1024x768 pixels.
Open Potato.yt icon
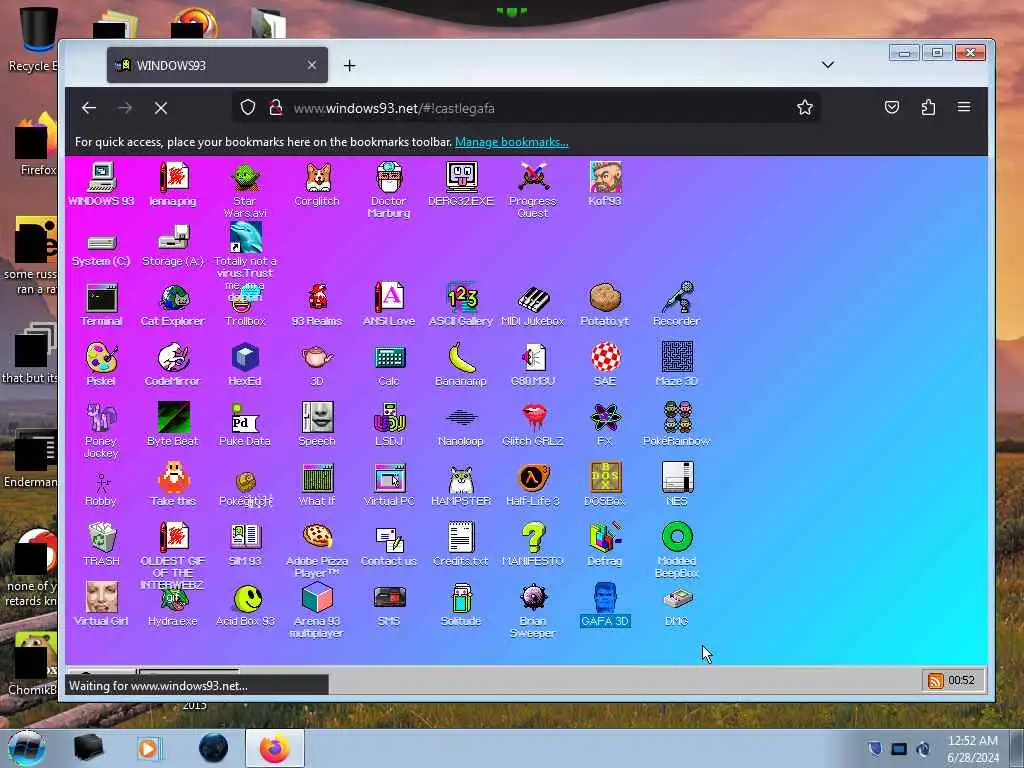[x=605, y=304]
